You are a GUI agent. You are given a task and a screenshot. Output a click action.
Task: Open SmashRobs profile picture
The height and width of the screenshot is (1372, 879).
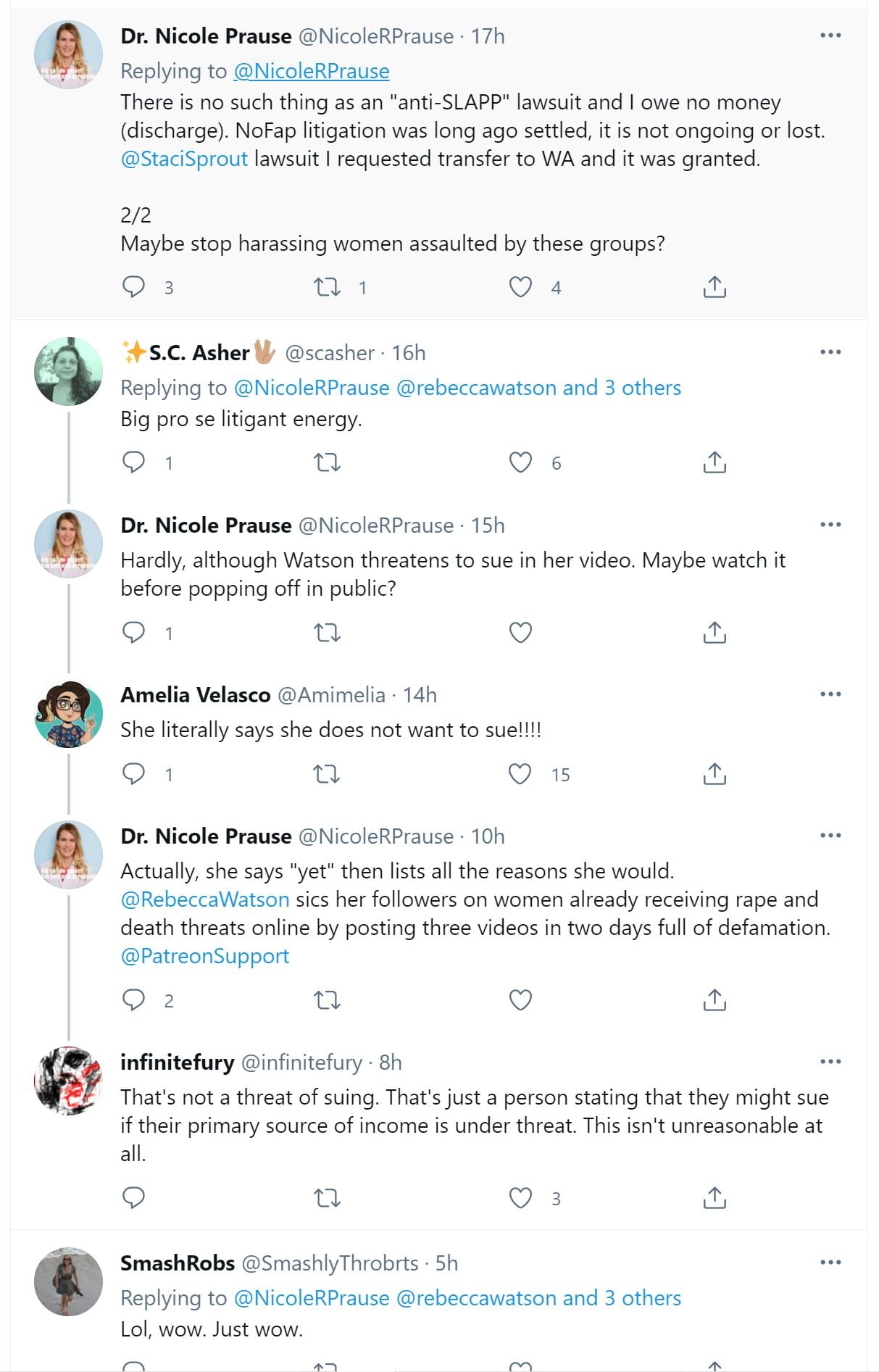[69, 1281]
